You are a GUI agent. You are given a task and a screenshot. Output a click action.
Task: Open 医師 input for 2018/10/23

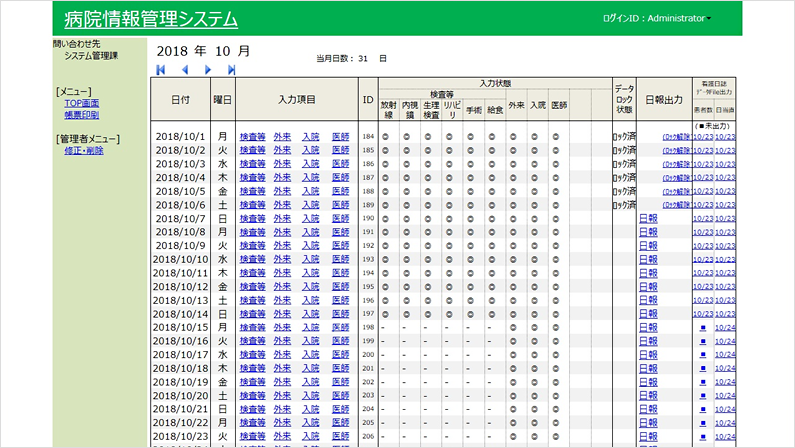coord(341,437)
